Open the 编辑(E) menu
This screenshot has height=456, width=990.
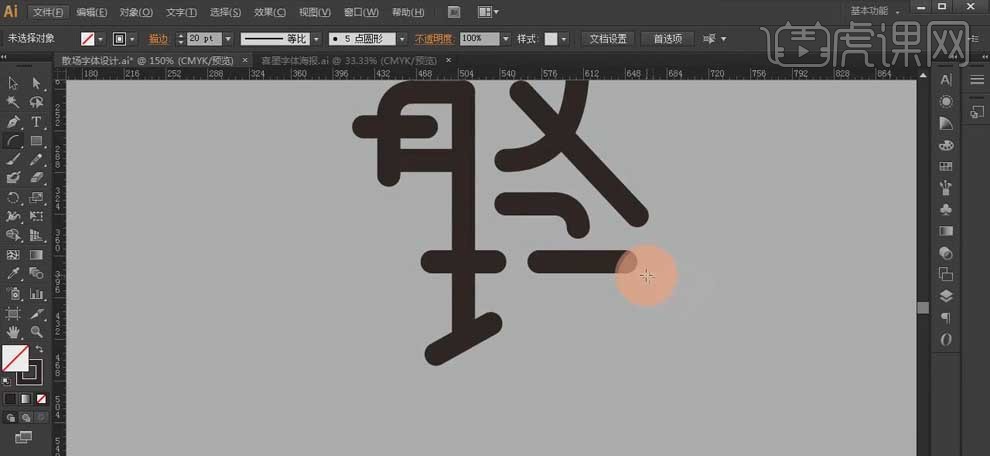[92, 12]
